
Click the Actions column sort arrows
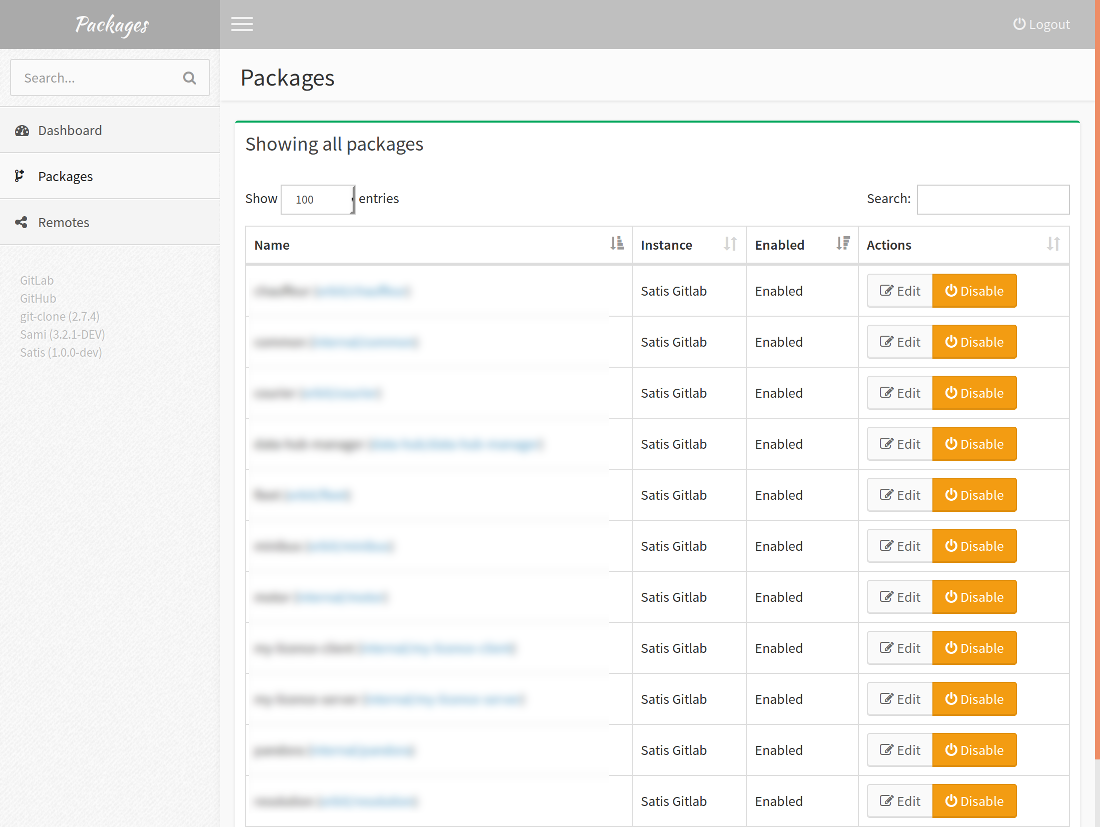(1053, 244)
